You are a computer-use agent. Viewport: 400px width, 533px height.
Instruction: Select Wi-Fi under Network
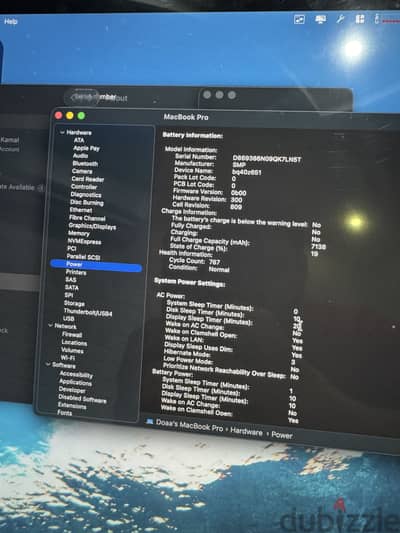tap(68, 358)
